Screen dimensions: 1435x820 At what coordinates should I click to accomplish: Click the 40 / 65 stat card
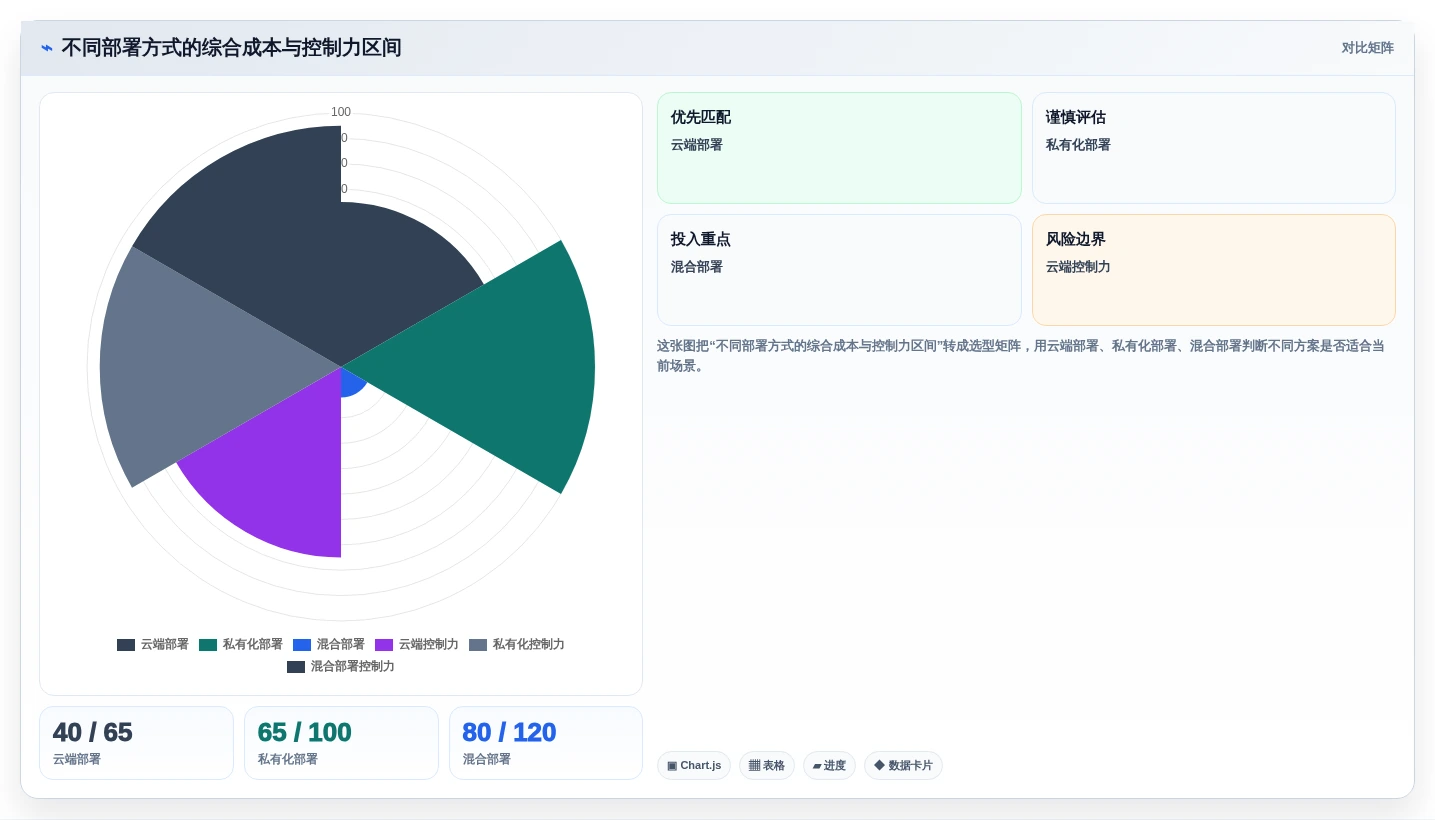click(136, 743)
